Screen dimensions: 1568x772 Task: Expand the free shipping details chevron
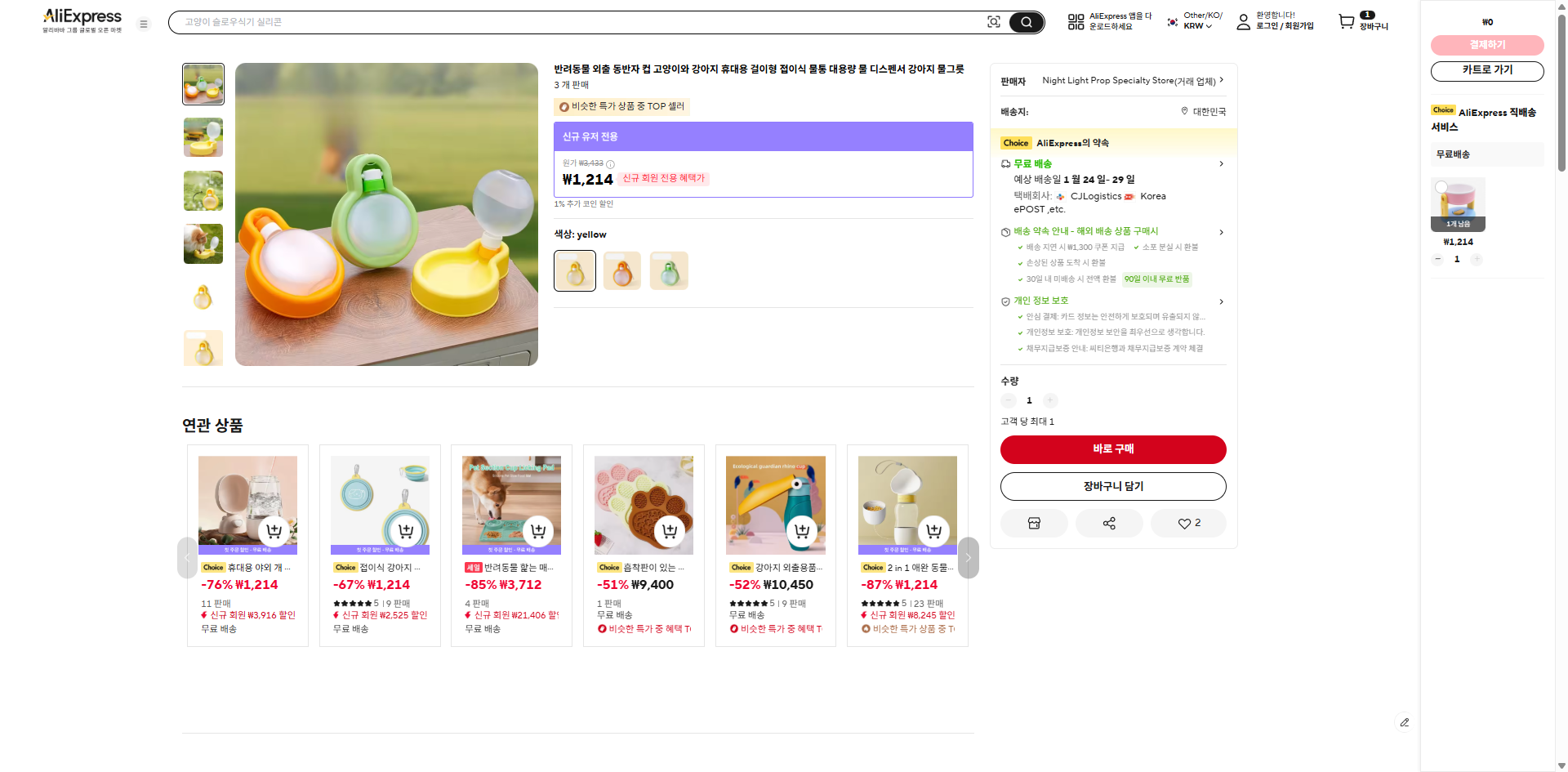1221,164
